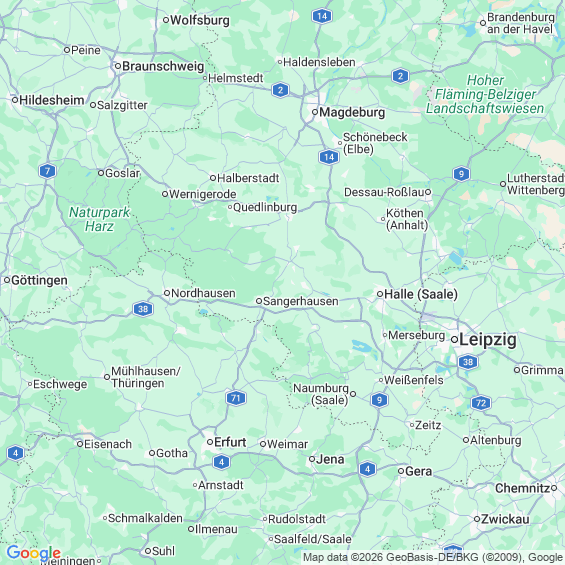Click the Göttingen city marker
565x565 pixels.
7,280
